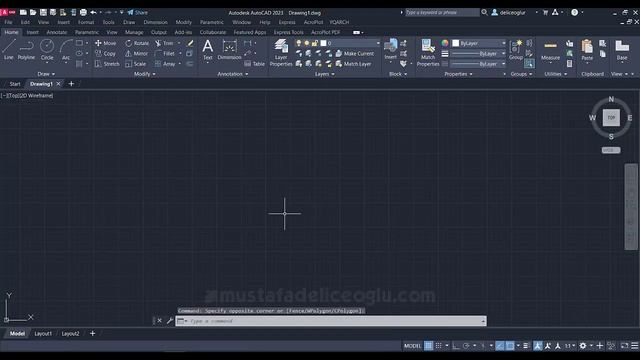The width and height of the screenshot is (640, 360).
Task: Activate the Mirror command
Action: coord(136,53)
